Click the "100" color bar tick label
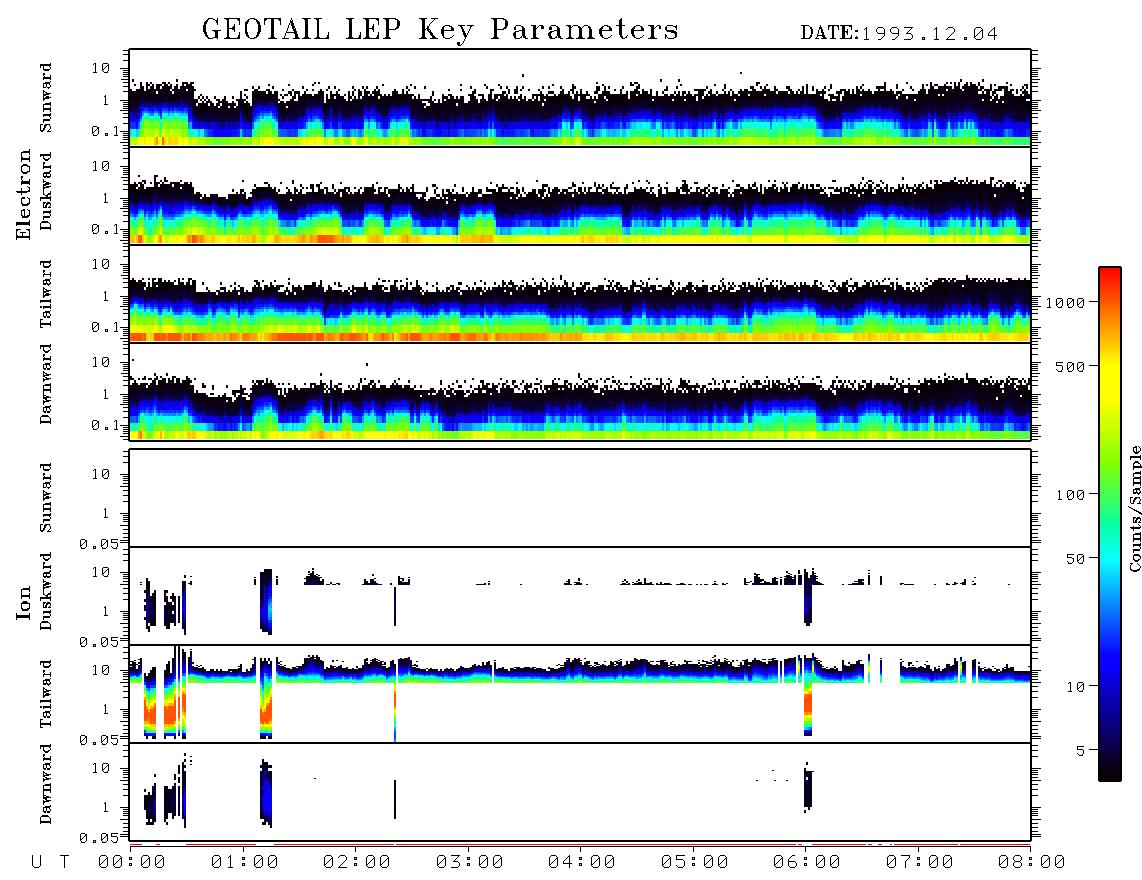The width and height of the screenshot is (1142, 880). point(1071,495)
